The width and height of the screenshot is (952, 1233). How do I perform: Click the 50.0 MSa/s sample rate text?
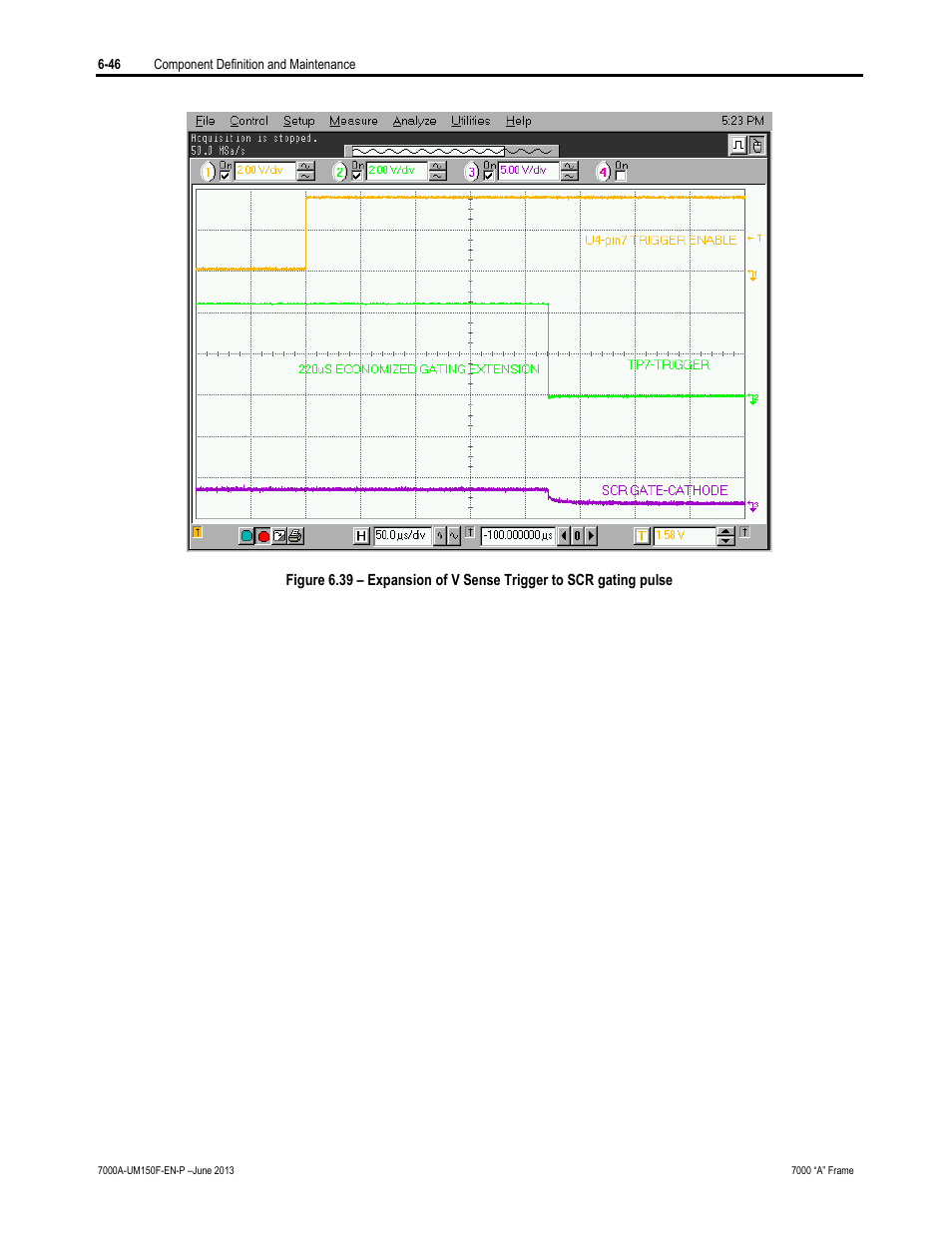tap(218, 151)
